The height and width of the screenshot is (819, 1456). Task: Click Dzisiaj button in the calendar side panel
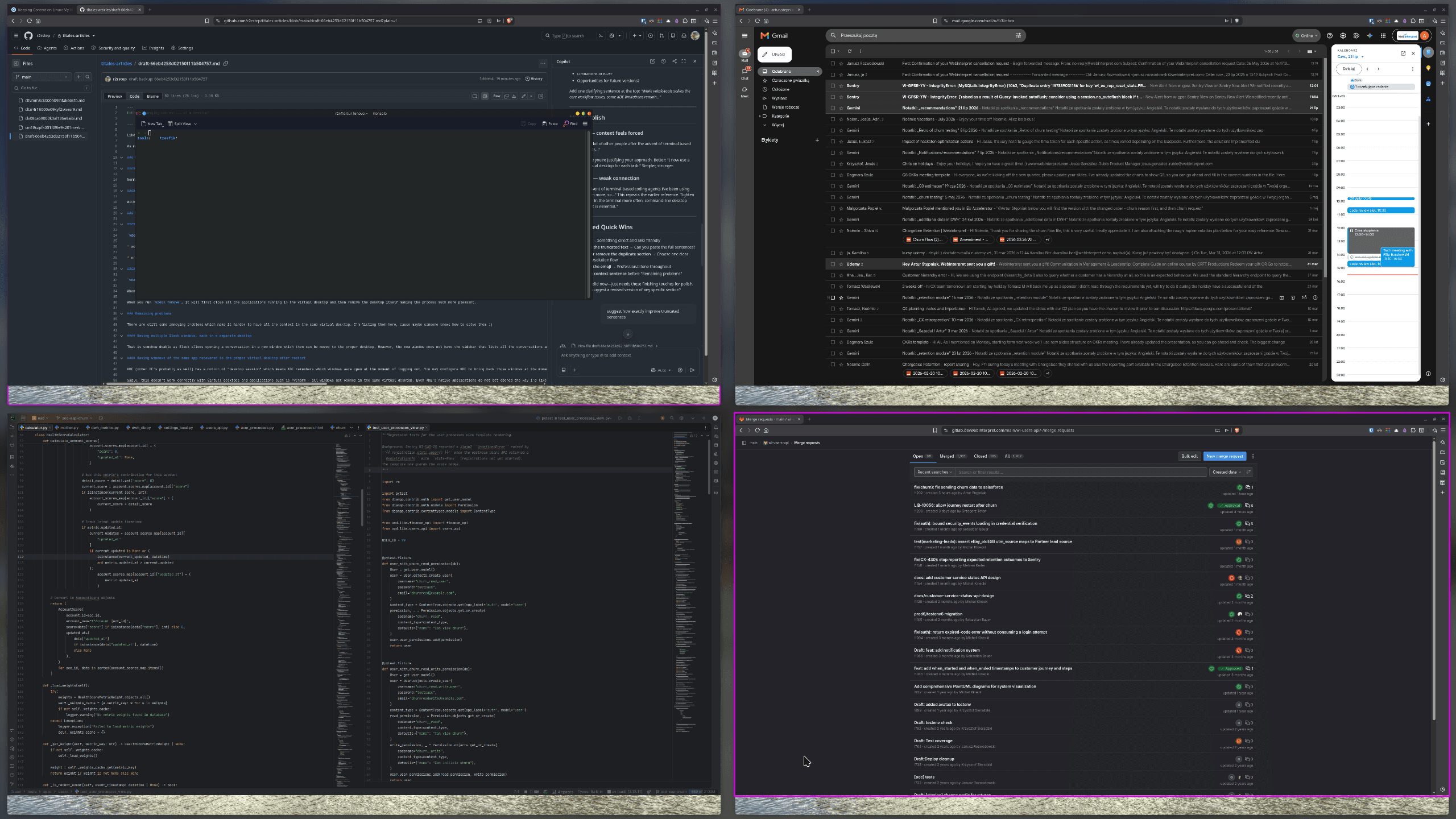[1349, 69]
